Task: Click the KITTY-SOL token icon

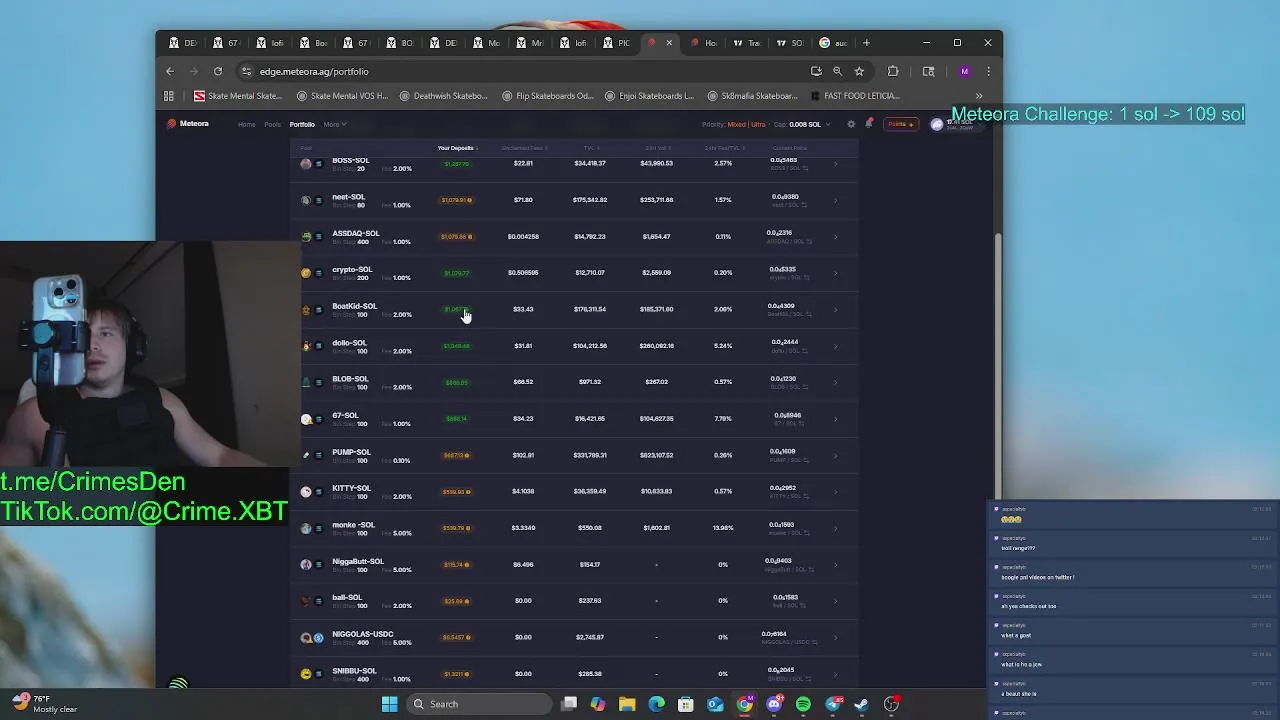Action: 306,491
